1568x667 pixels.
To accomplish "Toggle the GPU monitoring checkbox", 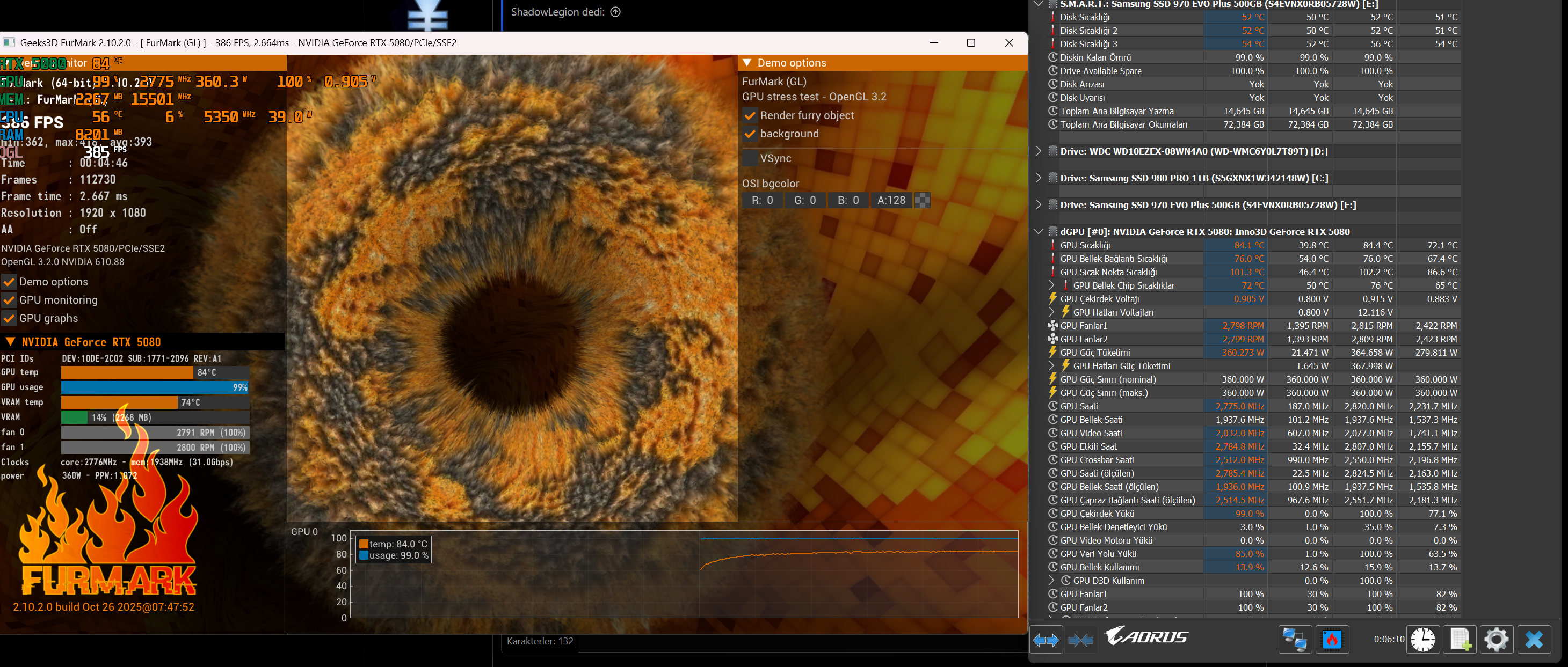I will (x=9, y=300).
